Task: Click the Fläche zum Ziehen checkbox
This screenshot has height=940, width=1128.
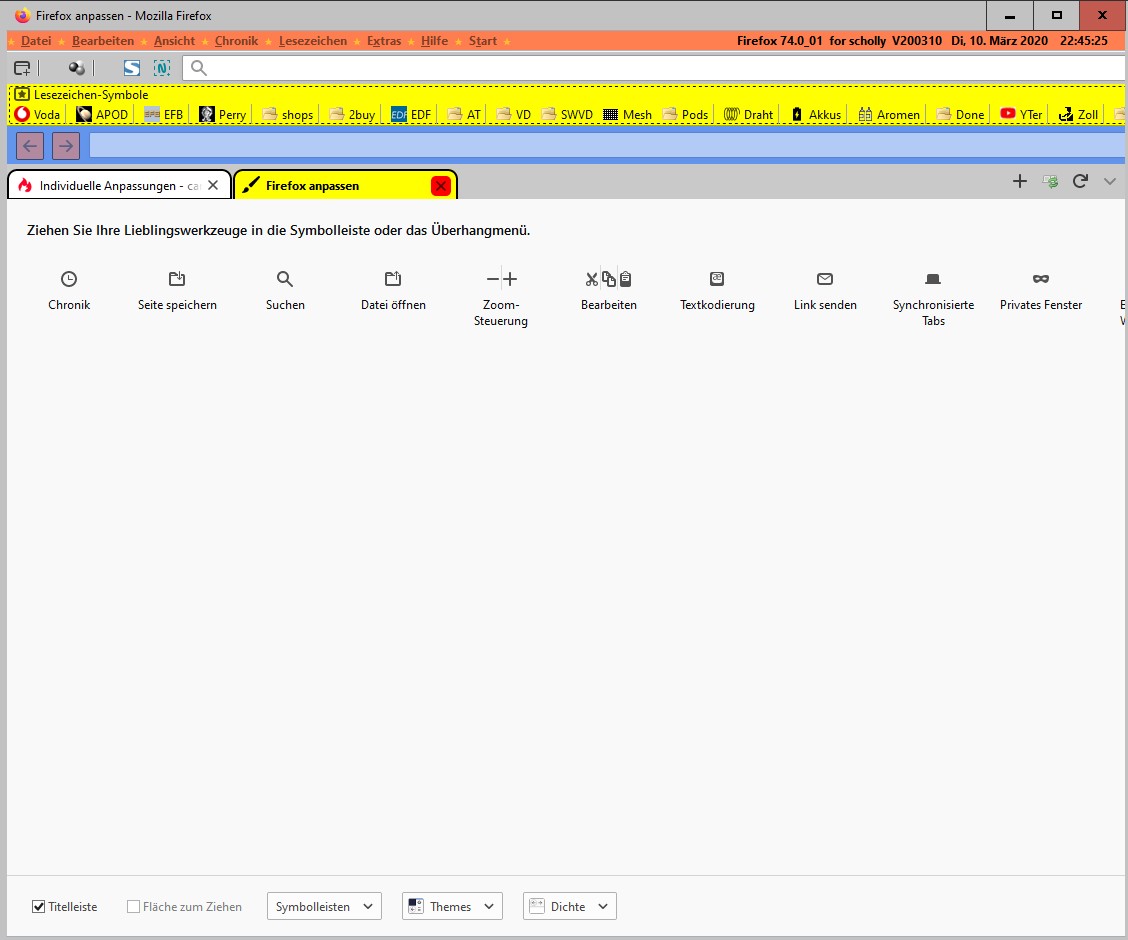Action: pyautogui.click(x=133, y=906)
